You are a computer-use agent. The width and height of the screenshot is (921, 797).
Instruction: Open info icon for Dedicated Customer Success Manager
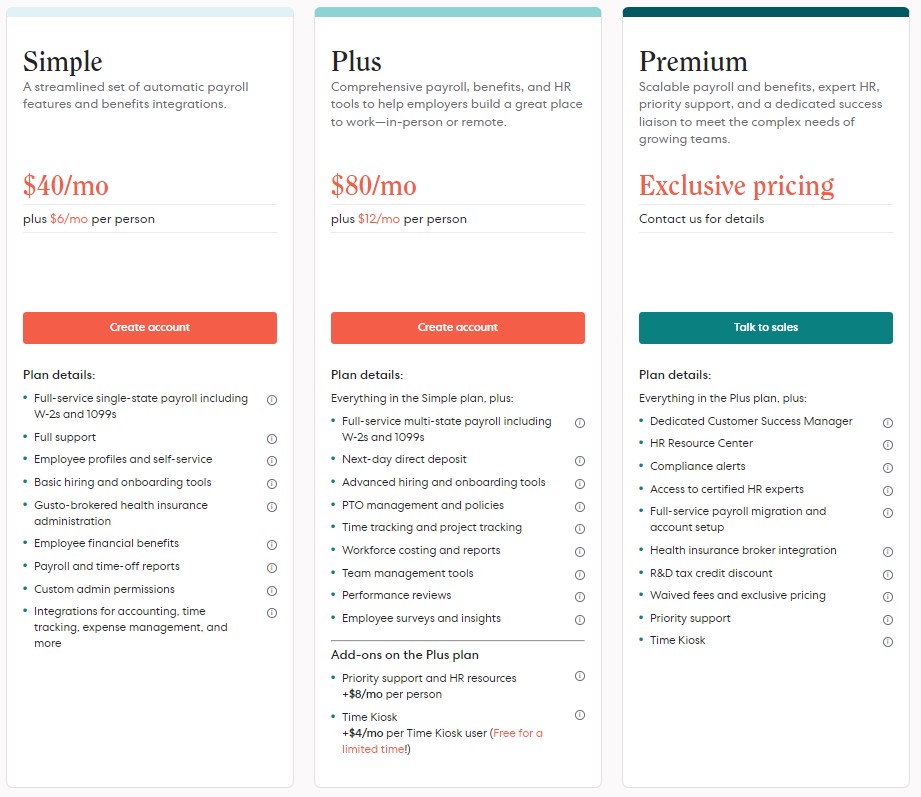tap(888, 423)
